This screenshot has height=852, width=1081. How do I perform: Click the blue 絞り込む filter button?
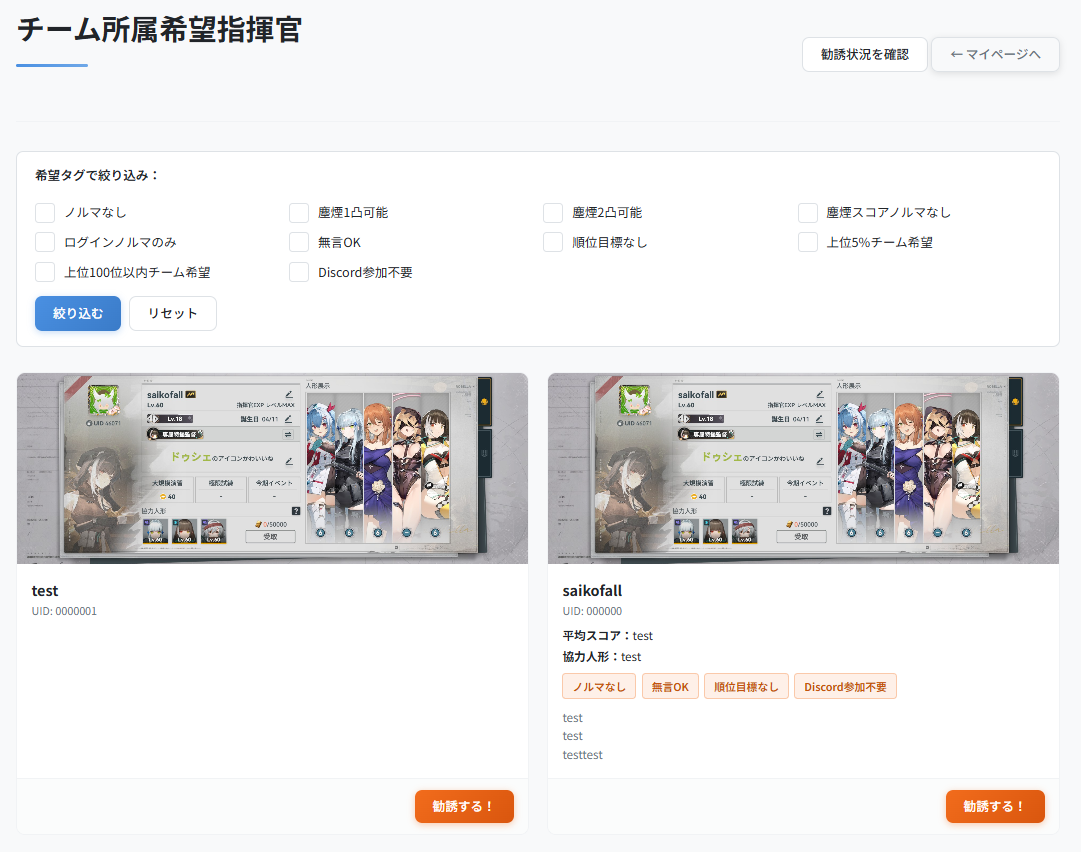(78, 313)
